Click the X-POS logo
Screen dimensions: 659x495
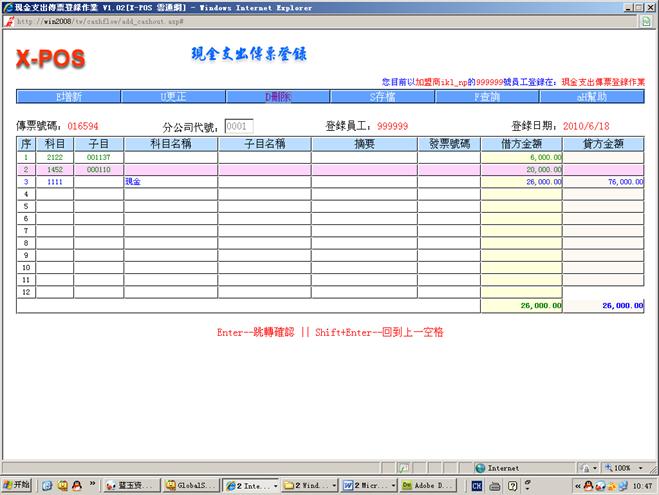click(50, 59)
